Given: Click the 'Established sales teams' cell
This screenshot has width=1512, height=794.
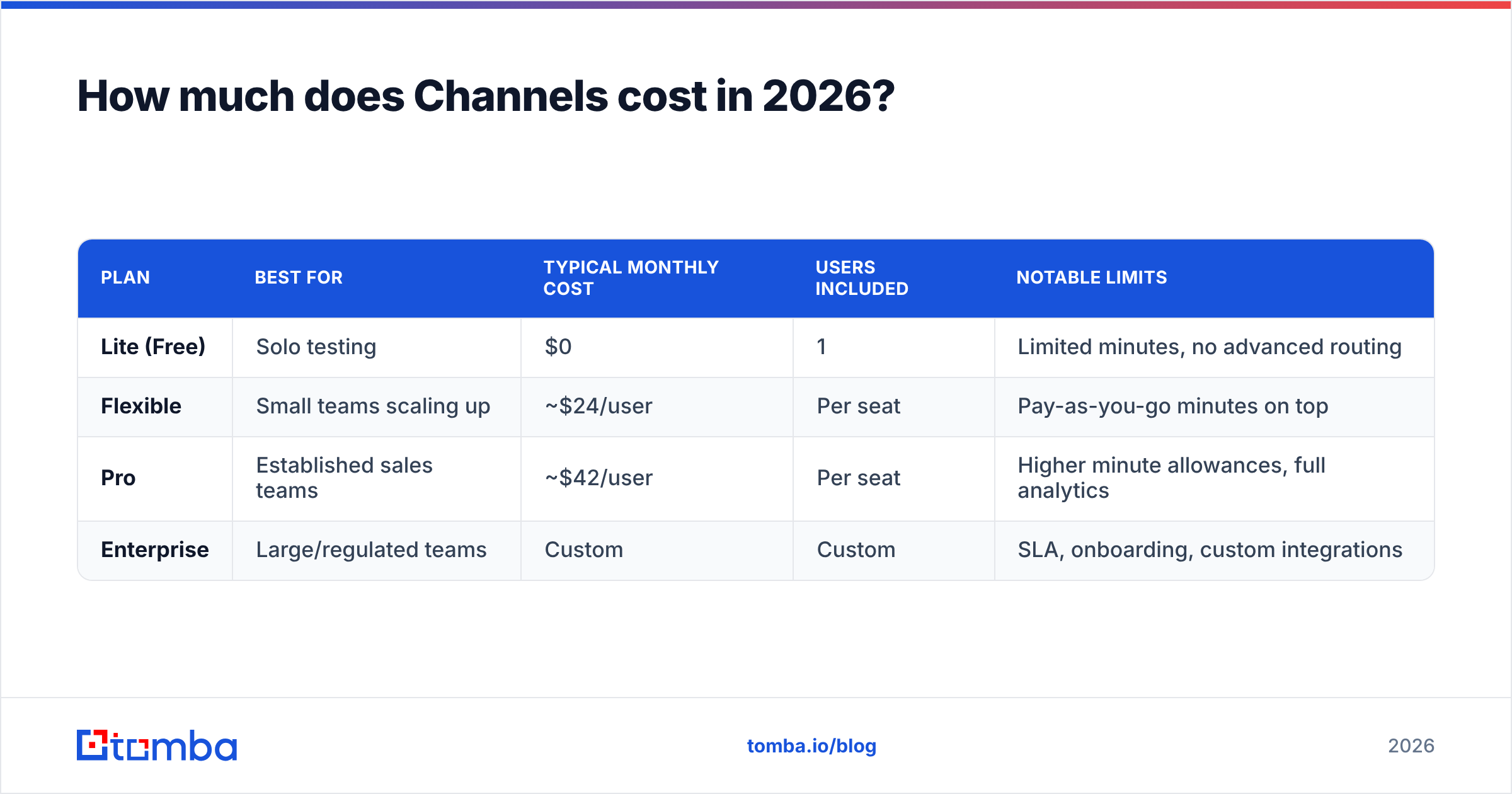Looking at the screenshot, I should click(x=377, y=478).
